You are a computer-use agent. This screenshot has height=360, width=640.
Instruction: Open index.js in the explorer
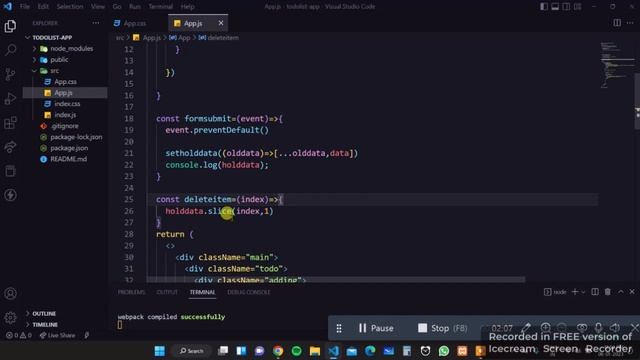click(x=65, y=115)
